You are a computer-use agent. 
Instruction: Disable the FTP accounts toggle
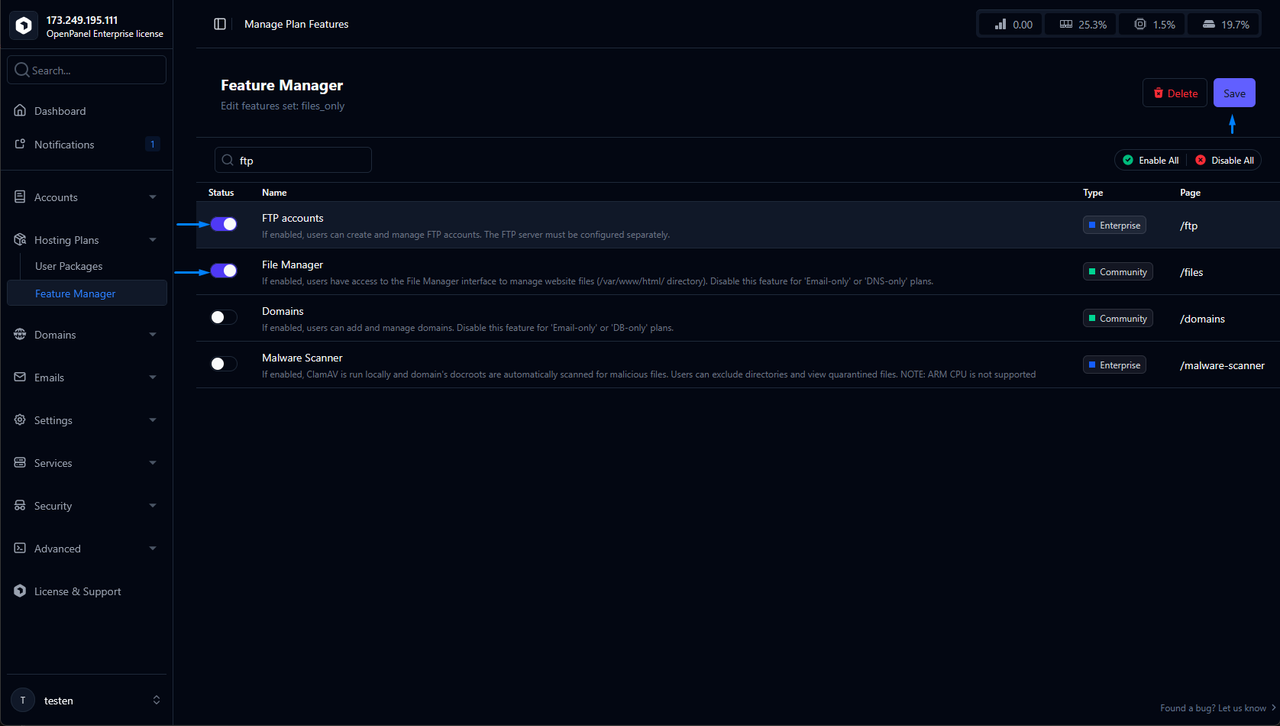224,224
